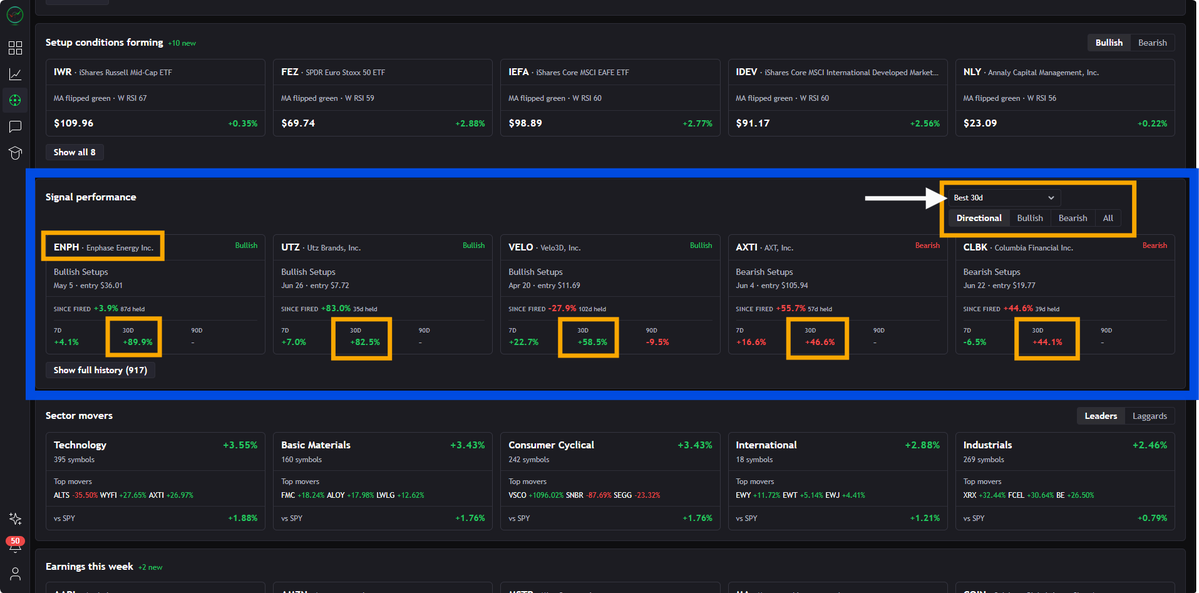This screenshot has height=593, width=1199.
Task: Open ENPH Enphase Energy signal card
Action: (155, 295)
